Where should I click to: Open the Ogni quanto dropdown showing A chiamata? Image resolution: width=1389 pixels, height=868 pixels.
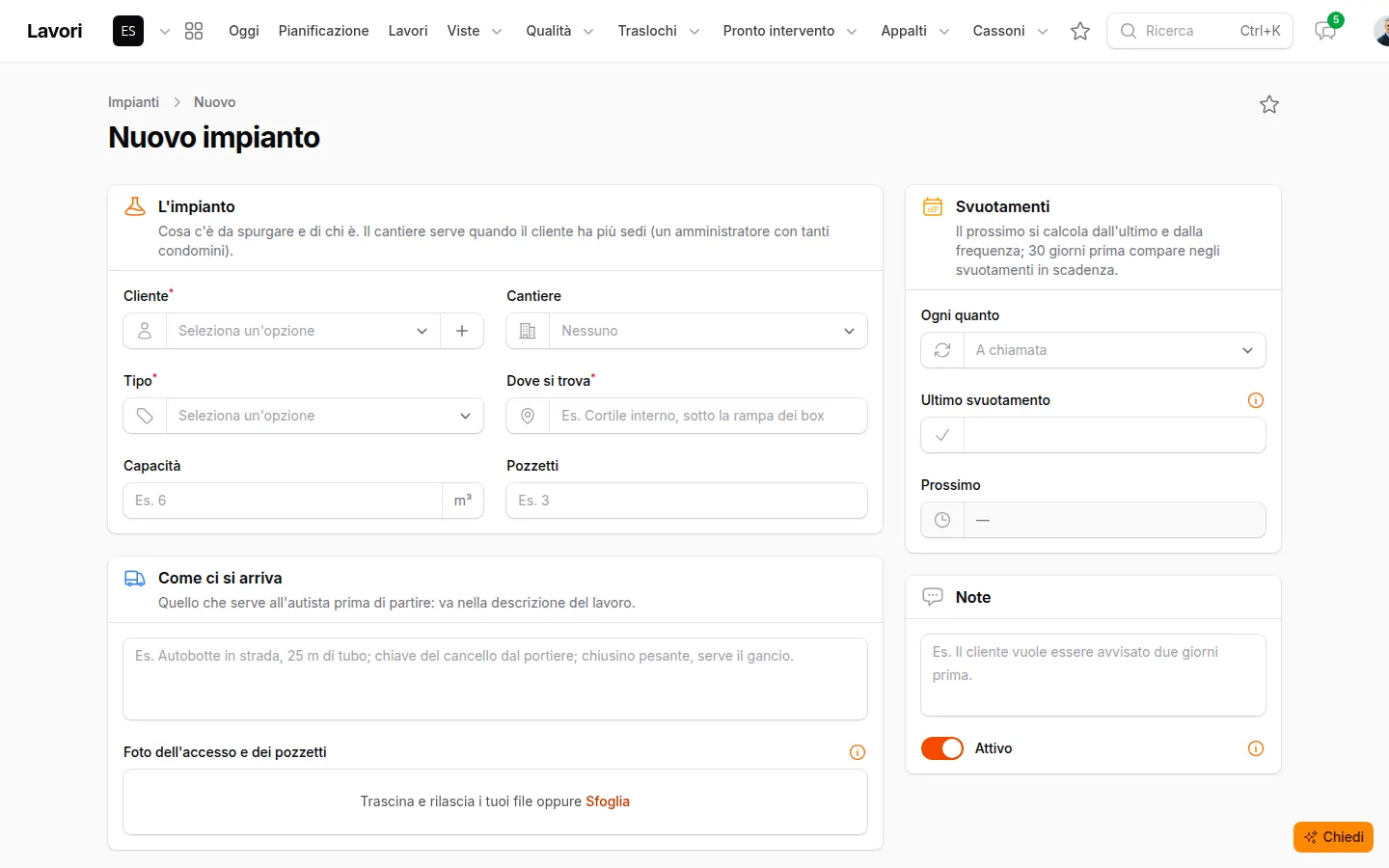point(1115,350)
